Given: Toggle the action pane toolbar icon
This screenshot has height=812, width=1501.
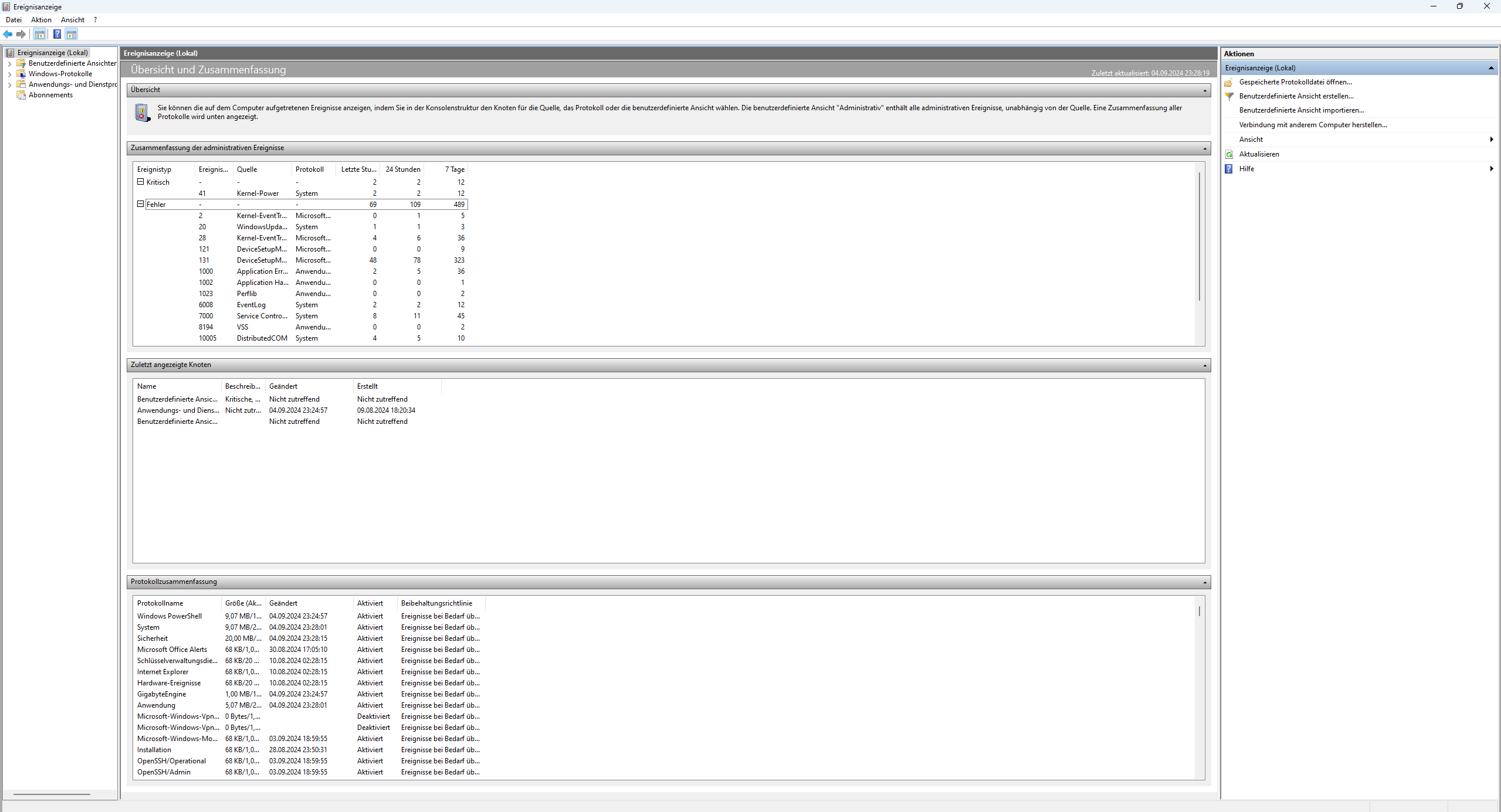Looking at the screenshot, I should (71, 35).
